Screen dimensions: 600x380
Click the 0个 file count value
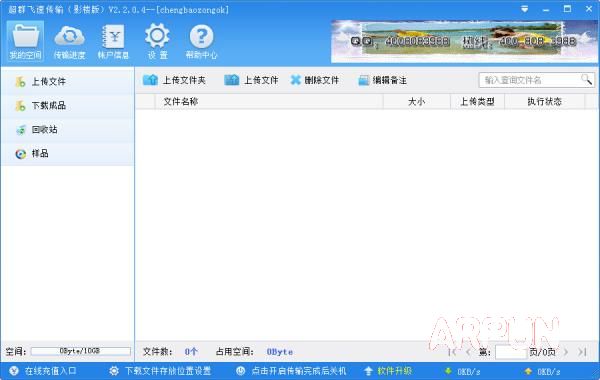(191, 352)
